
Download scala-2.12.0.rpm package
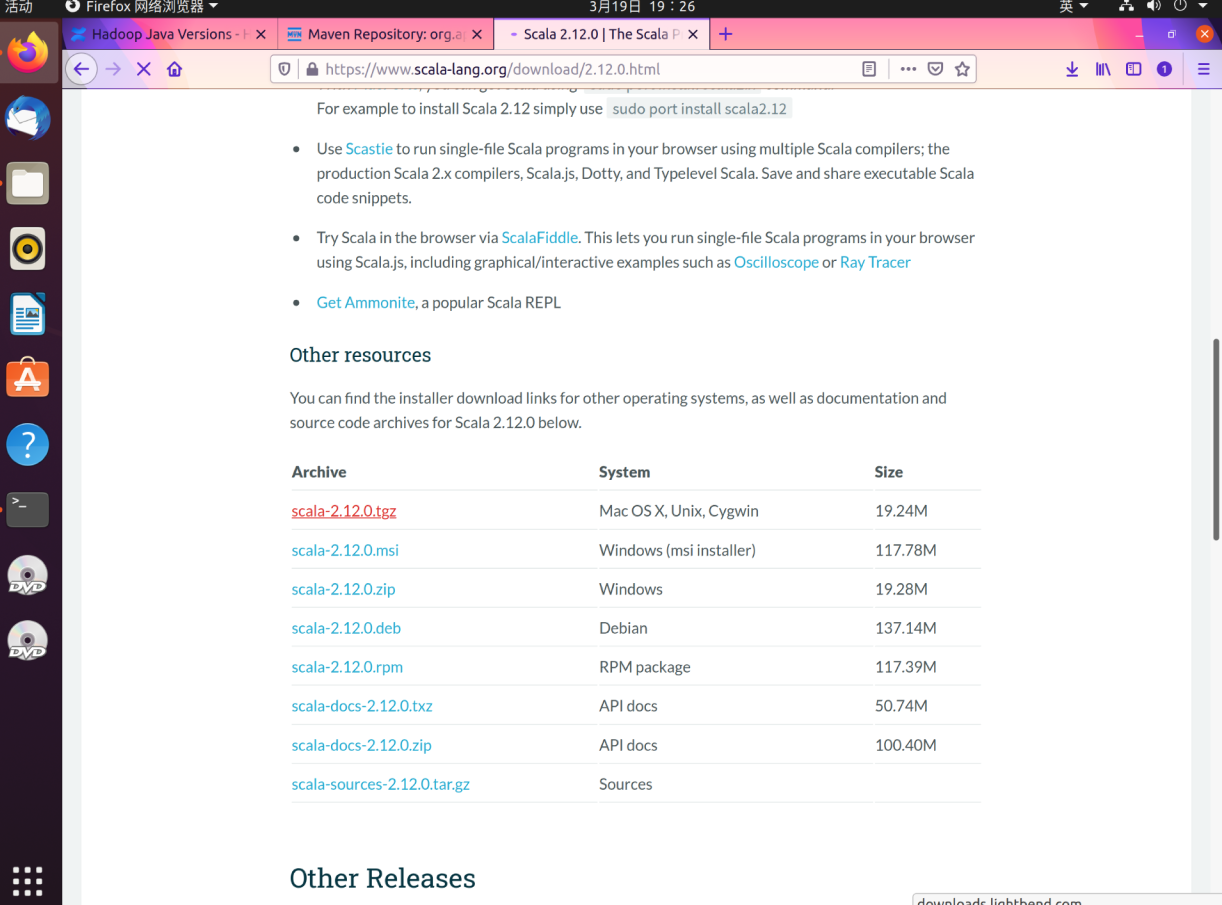(x=347, y=667)
